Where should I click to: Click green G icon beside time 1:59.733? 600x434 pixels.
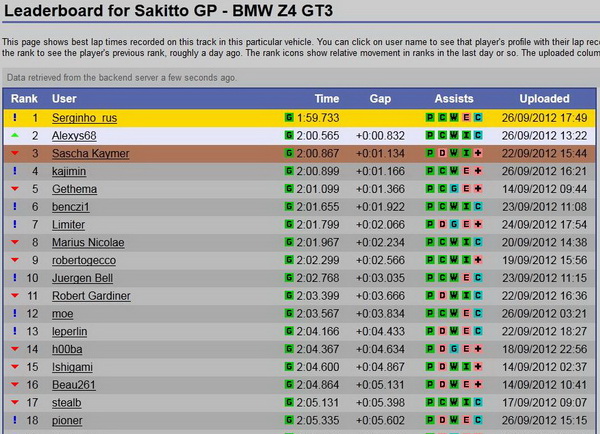click(289, 117)
